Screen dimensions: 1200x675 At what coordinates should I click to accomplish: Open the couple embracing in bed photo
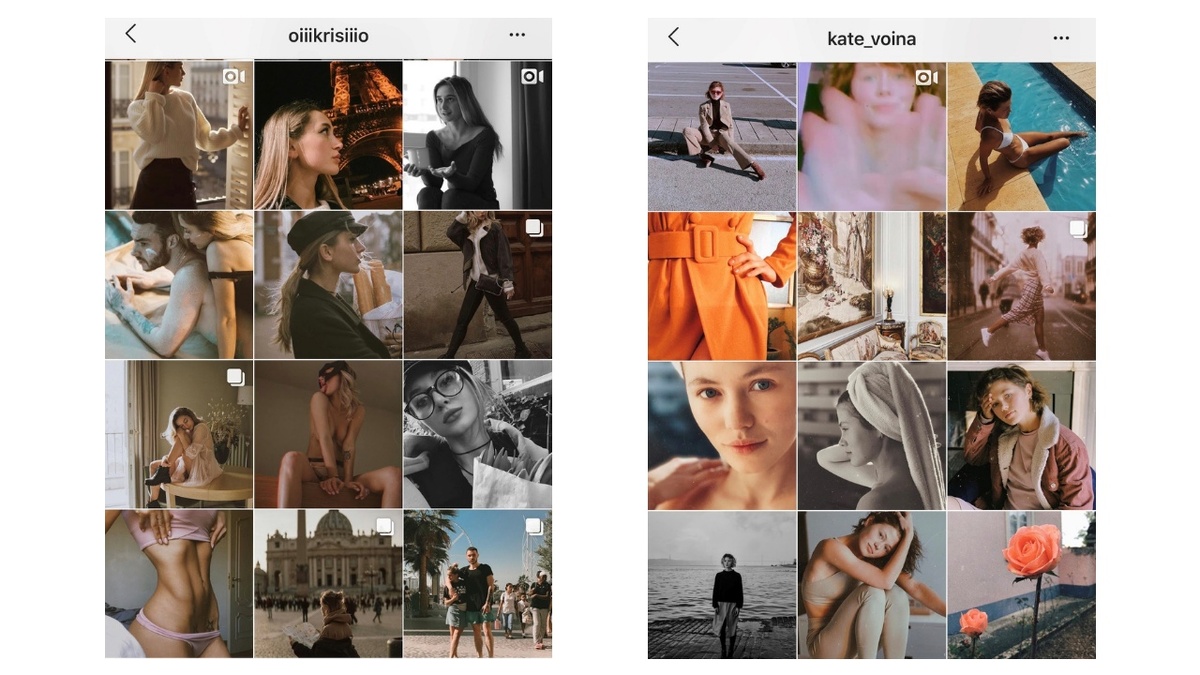179,285
